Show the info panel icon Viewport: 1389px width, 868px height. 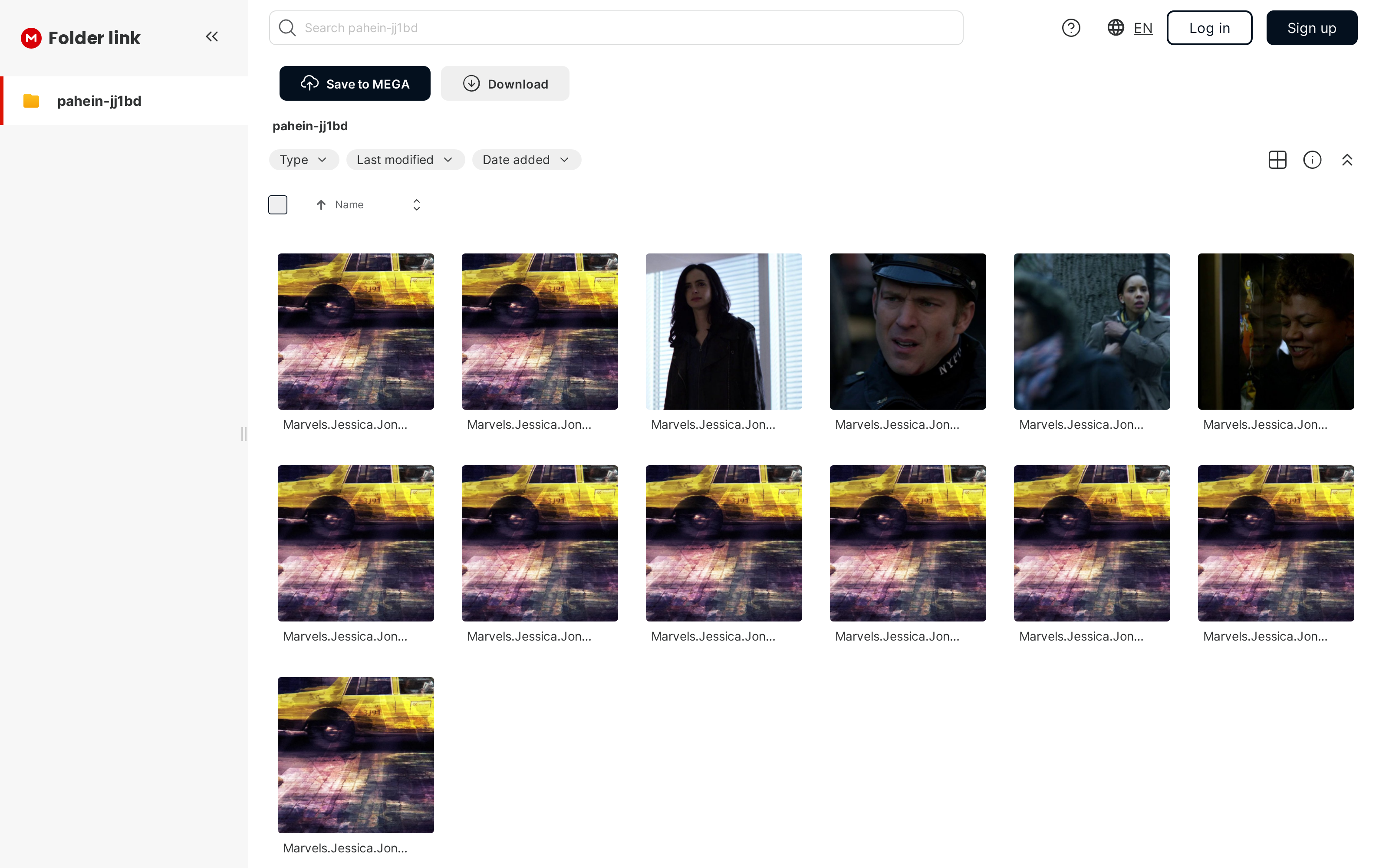(1312, 160)
